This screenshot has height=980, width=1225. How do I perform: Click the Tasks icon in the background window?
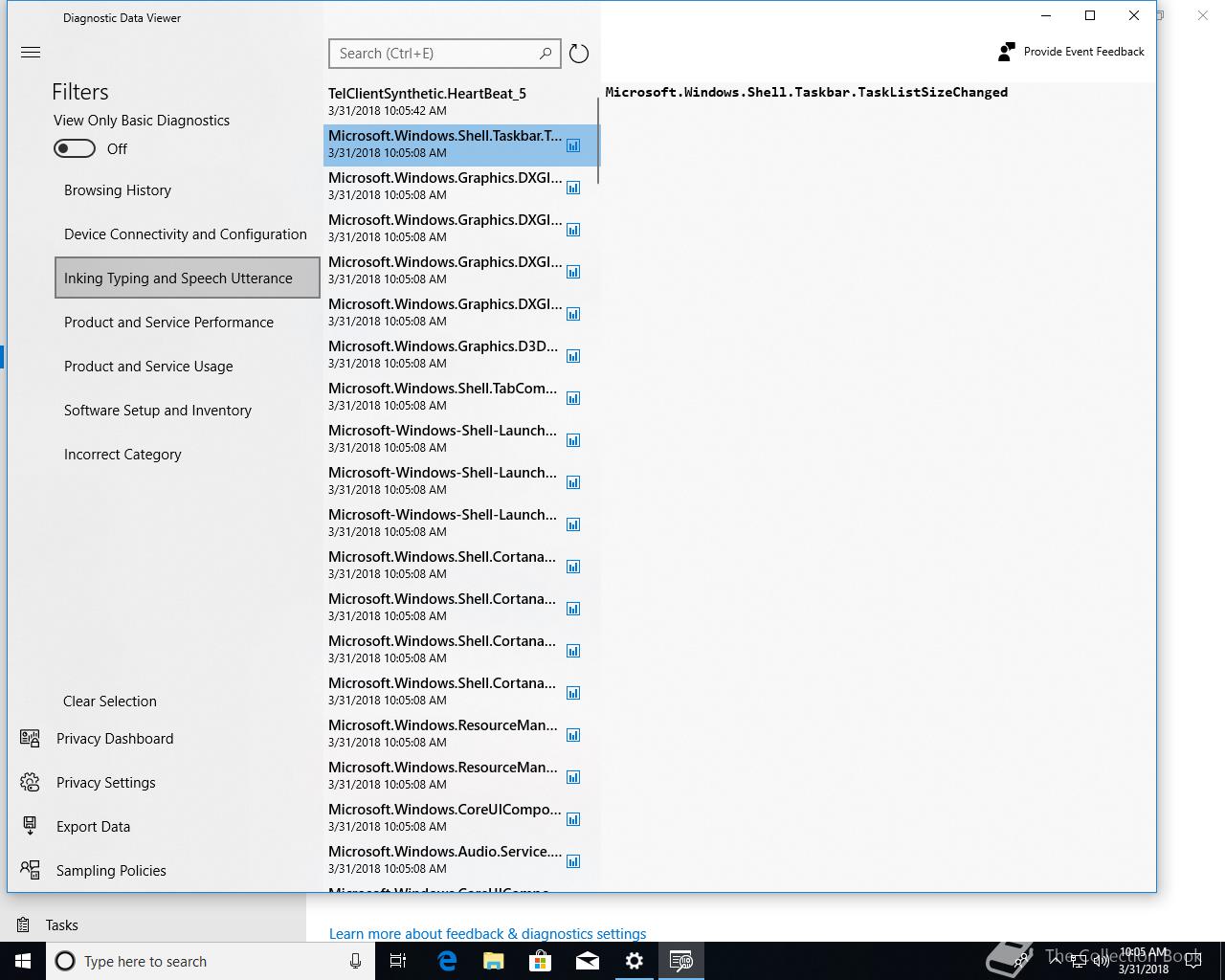[x=23, y=924]
